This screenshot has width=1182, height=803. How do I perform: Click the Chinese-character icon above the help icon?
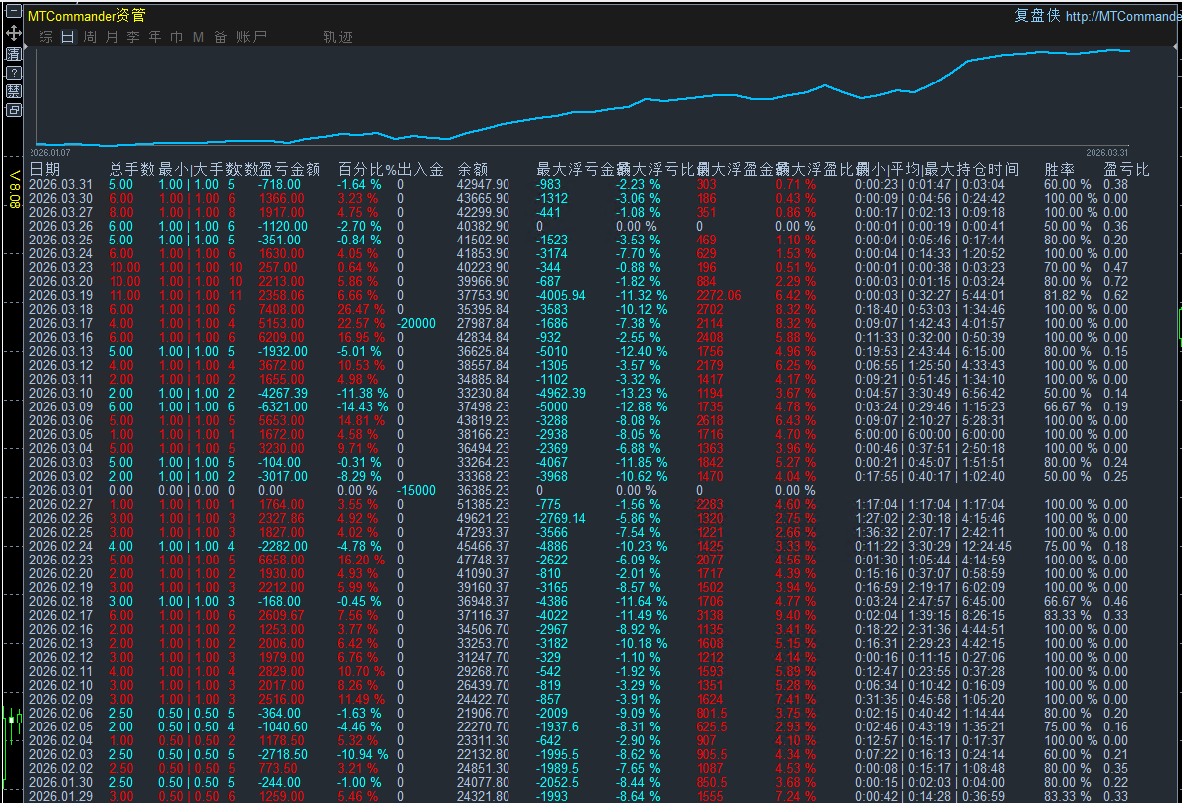coord(13,54)
